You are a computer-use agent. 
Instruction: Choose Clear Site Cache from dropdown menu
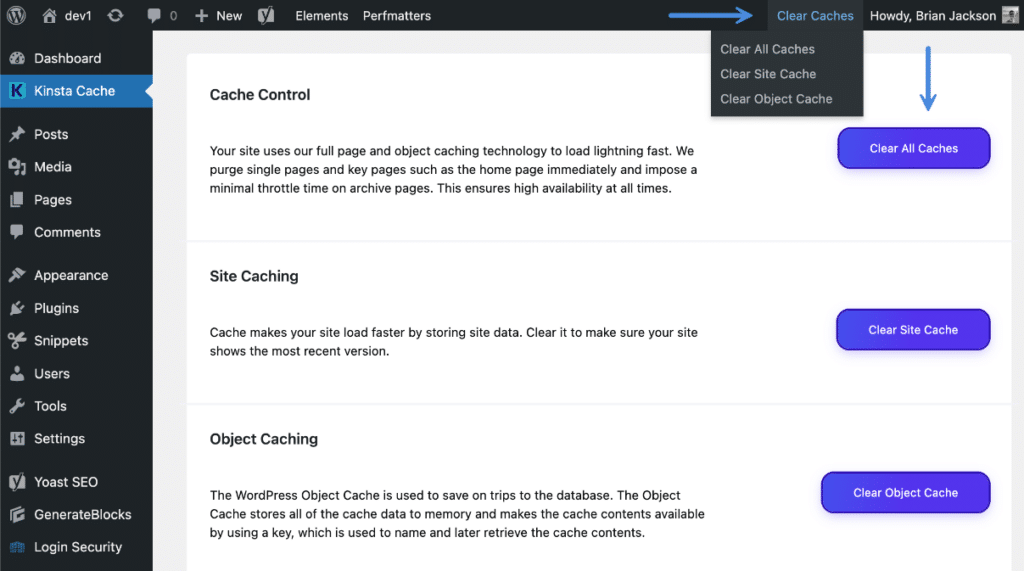(x=768, y=74)
